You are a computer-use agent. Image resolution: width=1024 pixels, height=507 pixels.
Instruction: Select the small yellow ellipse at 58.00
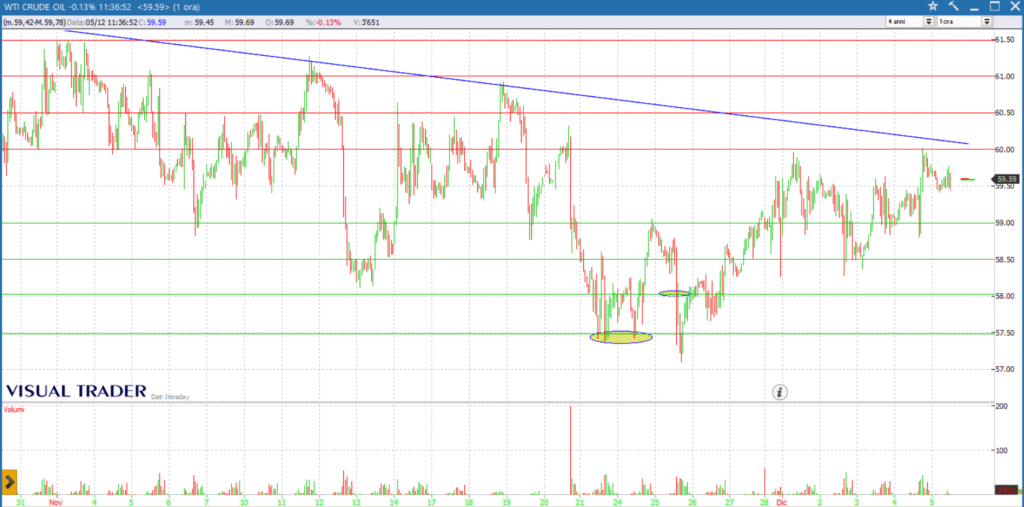coord(674,293)
